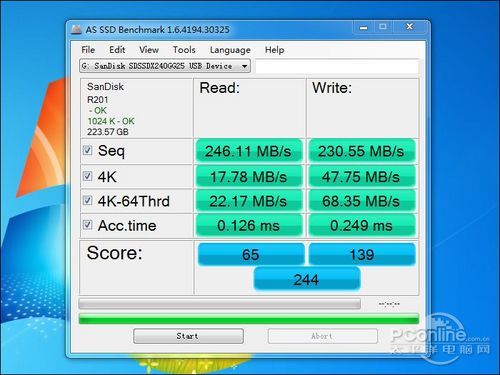Click the R201 firmware text
500x375 pixels.
pos(97,100)
